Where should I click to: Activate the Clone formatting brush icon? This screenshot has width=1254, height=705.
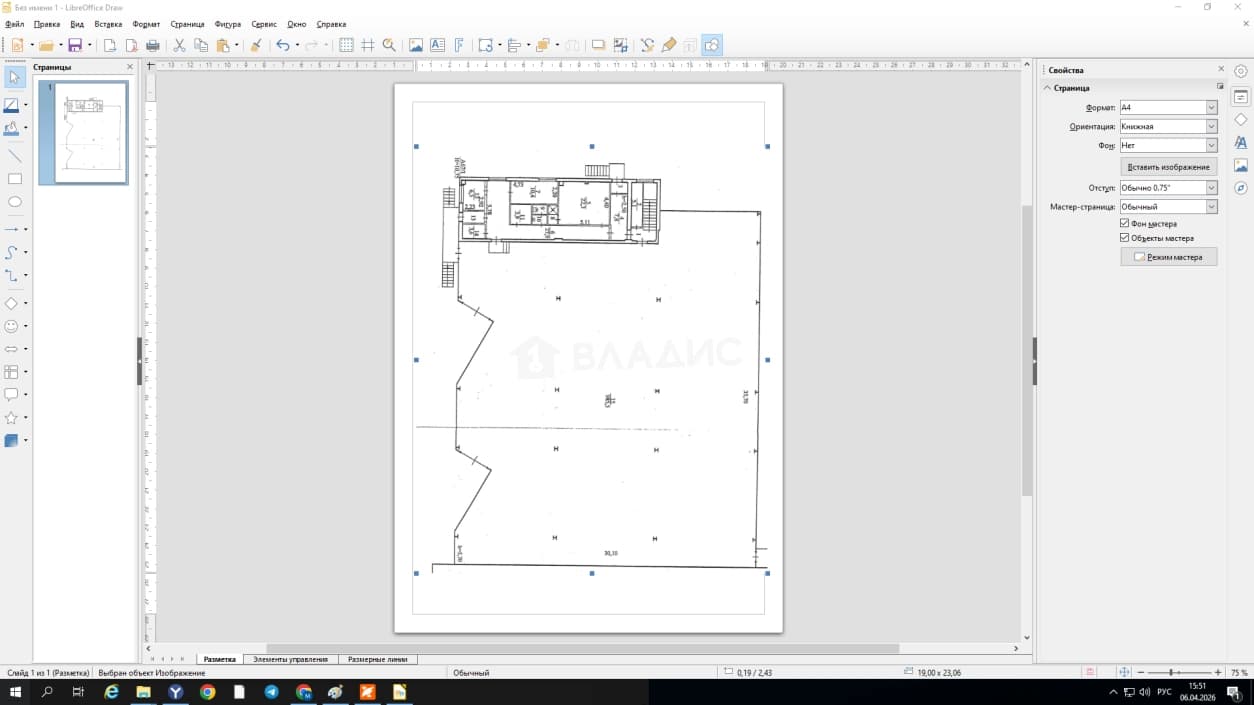click(255, 45)
